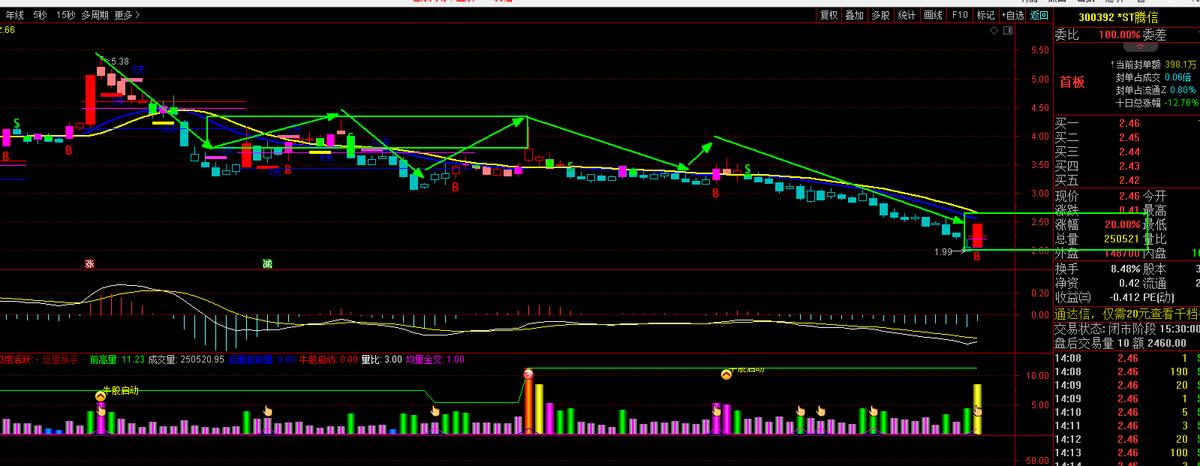The image size is (1200, 466).
Task: Click the 牛股启动 0.00 indicator label
Action: tap(328, 358)
